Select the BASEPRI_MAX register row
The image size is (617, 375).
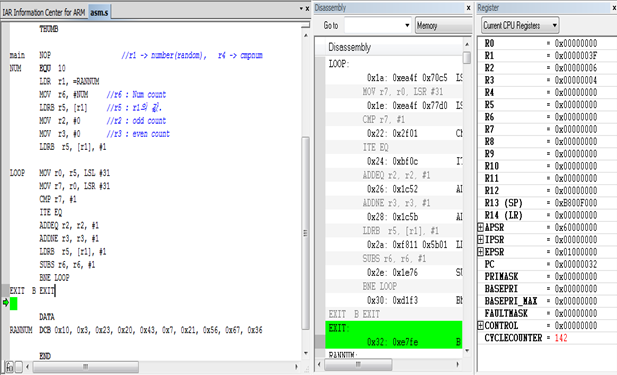pyautogui.click(x=547, y=301)
